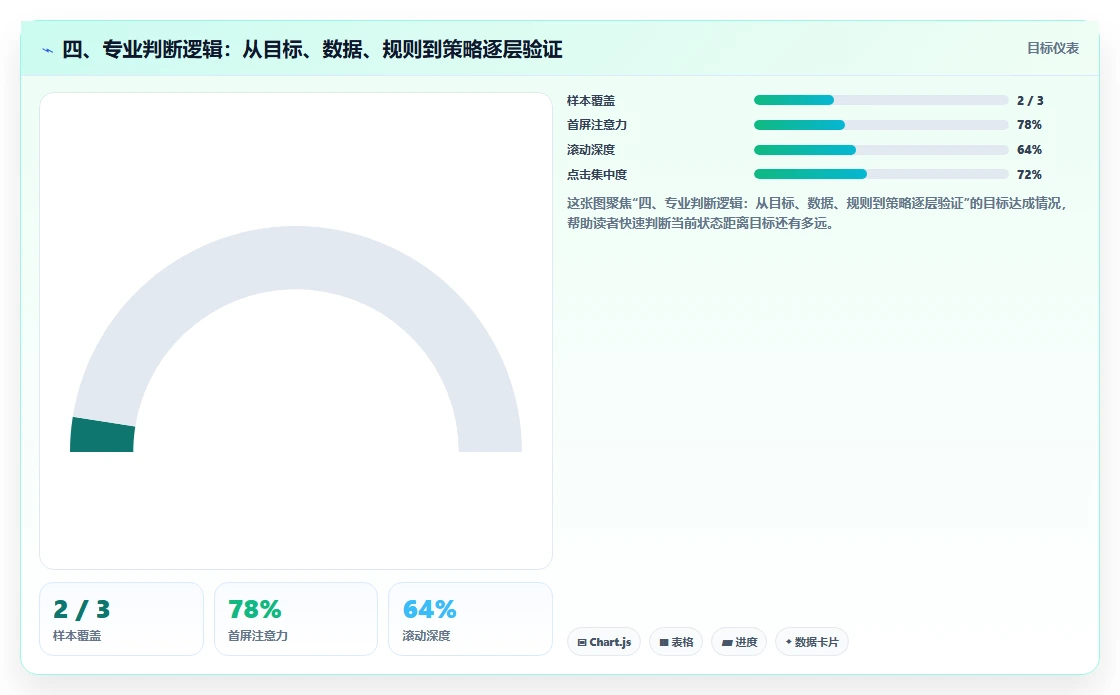
Task: Click the 点击集中度 progress bar
Action: (881, 174)
